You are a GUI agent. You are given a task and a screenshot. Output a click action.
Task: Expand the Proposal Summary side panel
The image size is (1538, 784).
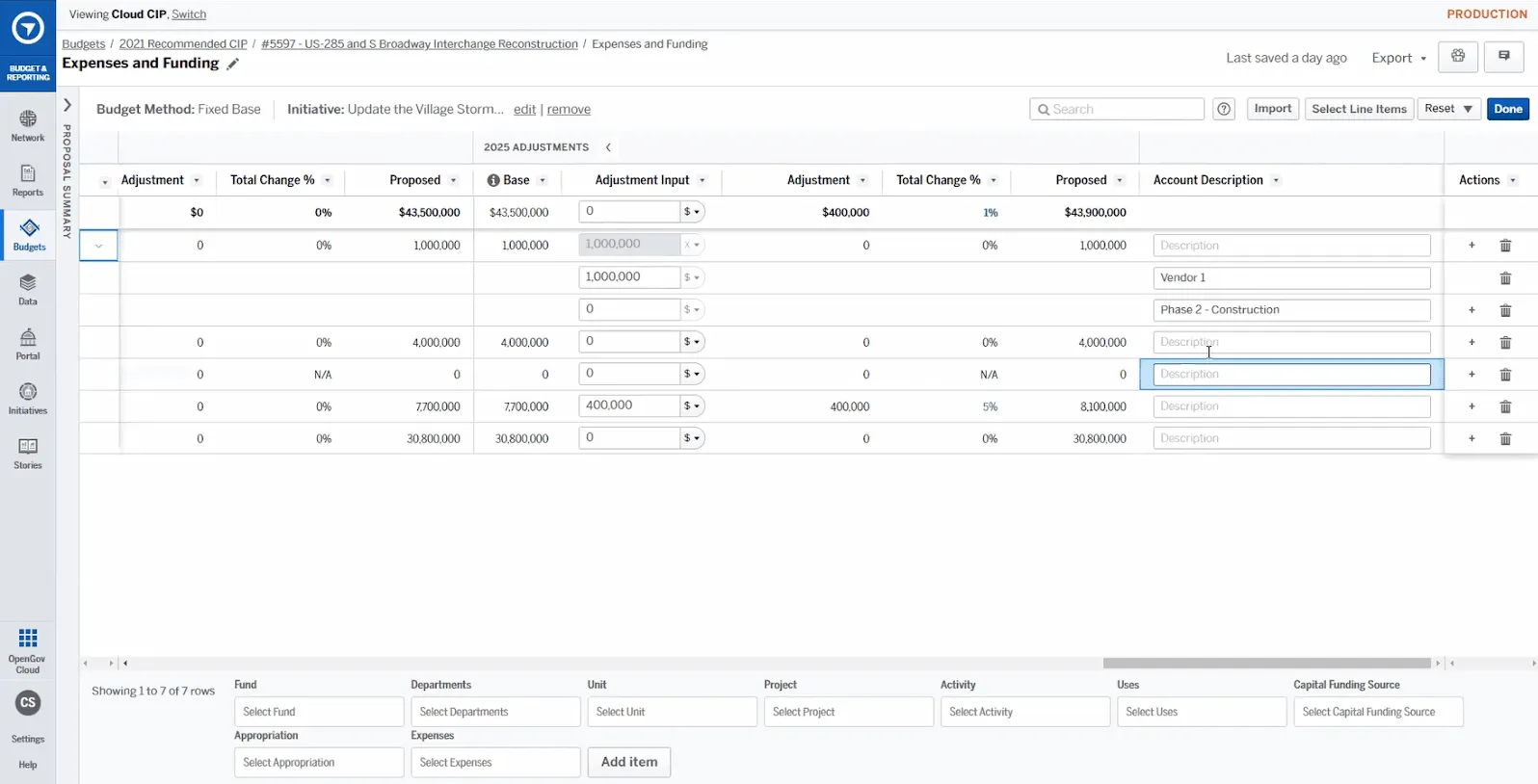[x=67, y=104]
